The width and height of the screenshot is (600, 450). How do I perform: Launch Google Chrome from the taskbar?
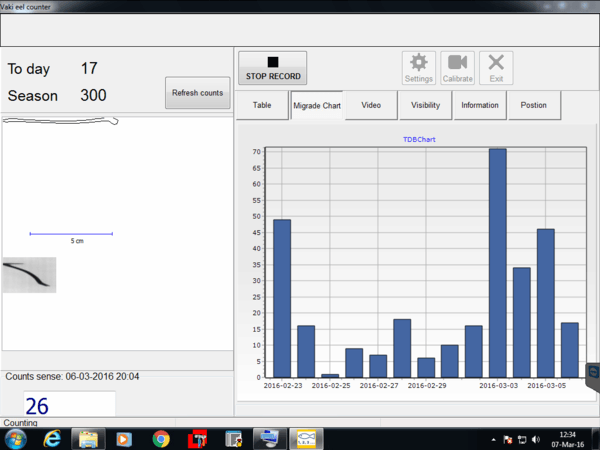coord(161,439)
